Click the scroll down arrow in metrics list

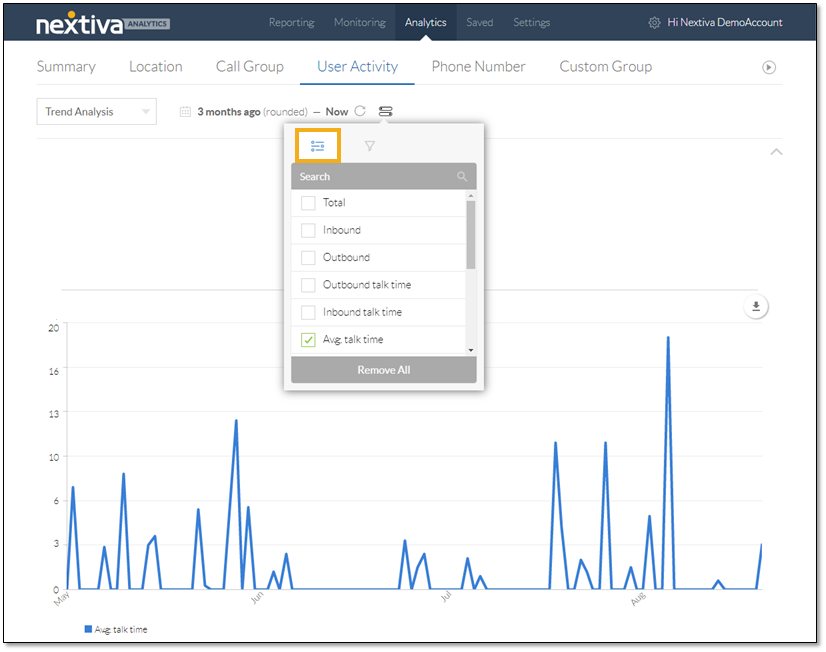pos(471,350)
